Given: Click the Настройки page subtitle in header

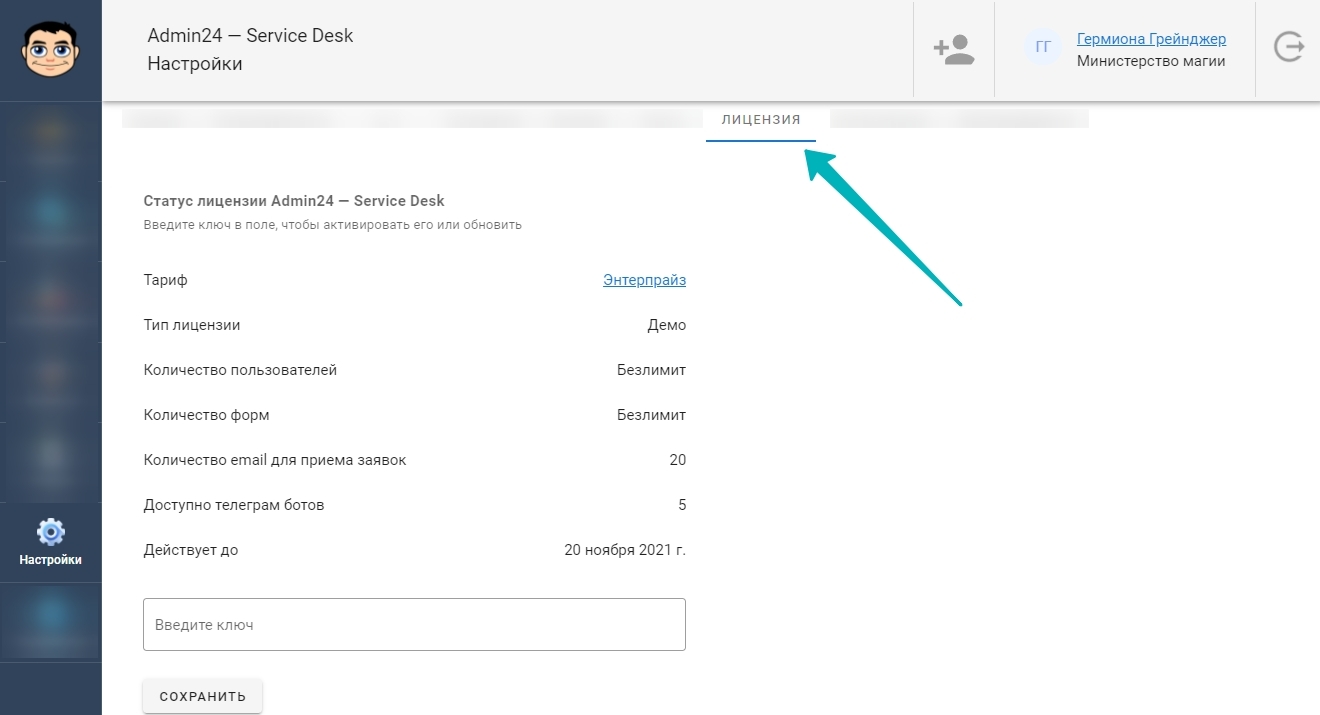Looking at the screenshot, I should 195,64.
